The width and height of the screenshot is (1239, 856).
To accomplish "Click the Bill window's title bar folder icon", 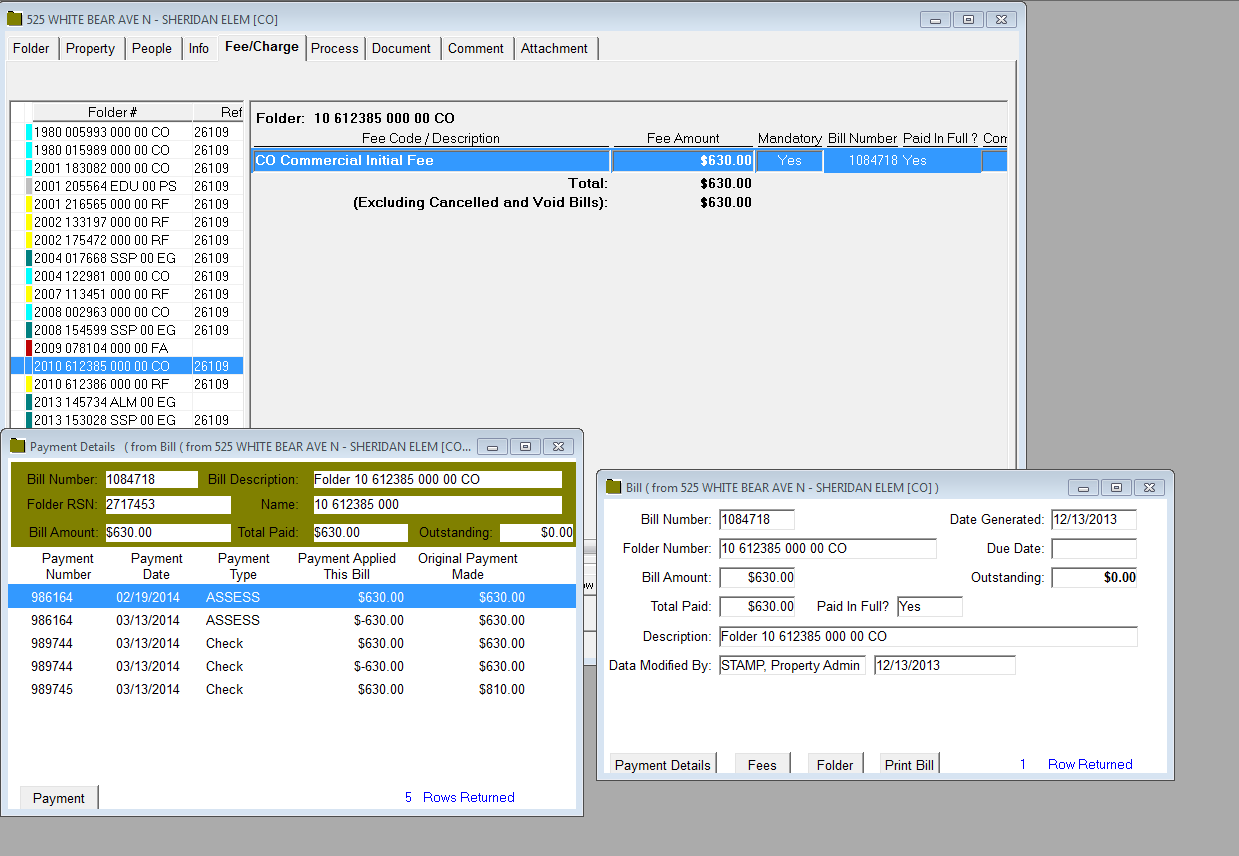I will pyautogui.click(x=613, y=487).
